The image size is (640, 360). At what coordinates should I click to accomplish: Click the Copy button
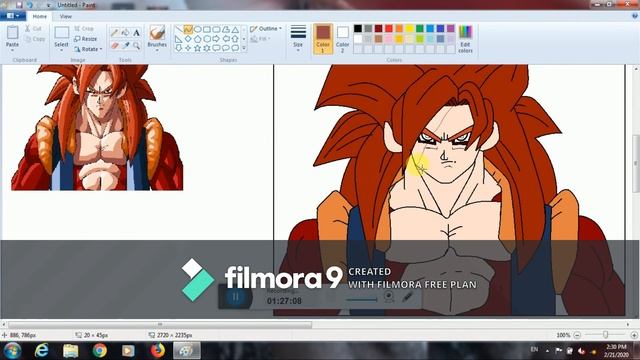pyautogui.click(x=35, y=39)
